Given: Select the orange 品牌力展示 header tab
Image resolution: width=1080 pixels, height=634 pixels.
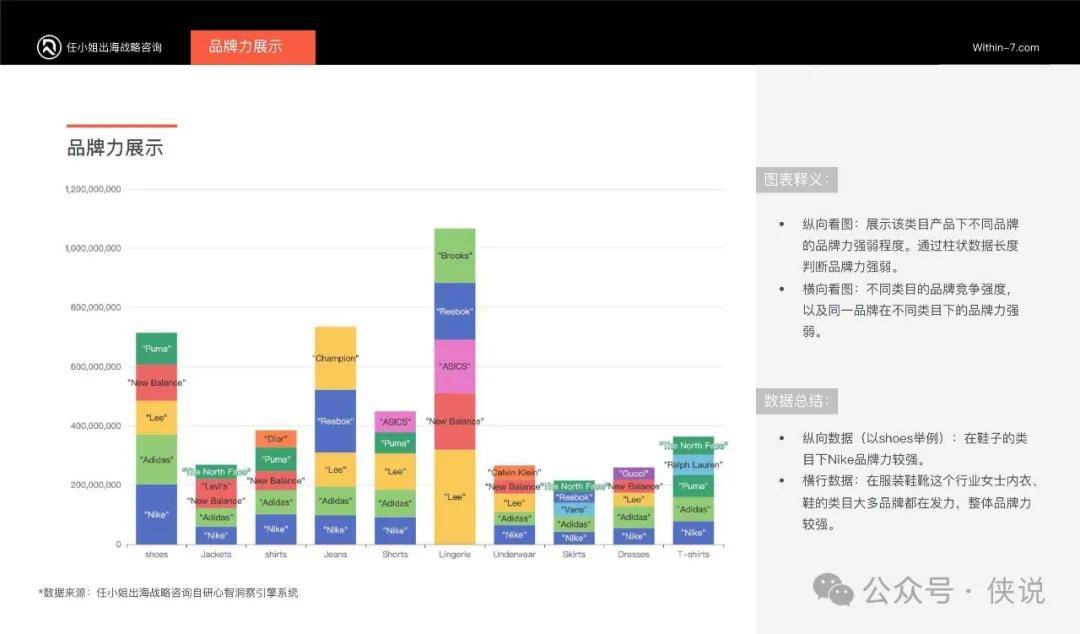Looking at the screenshot, I should click(x=253, y=47).
